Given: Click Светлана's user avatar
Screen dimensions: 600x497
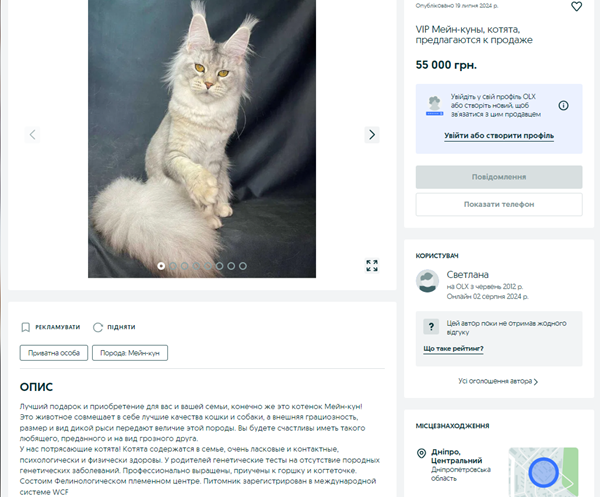Looking at the screenshot, I should coord(427,281).
